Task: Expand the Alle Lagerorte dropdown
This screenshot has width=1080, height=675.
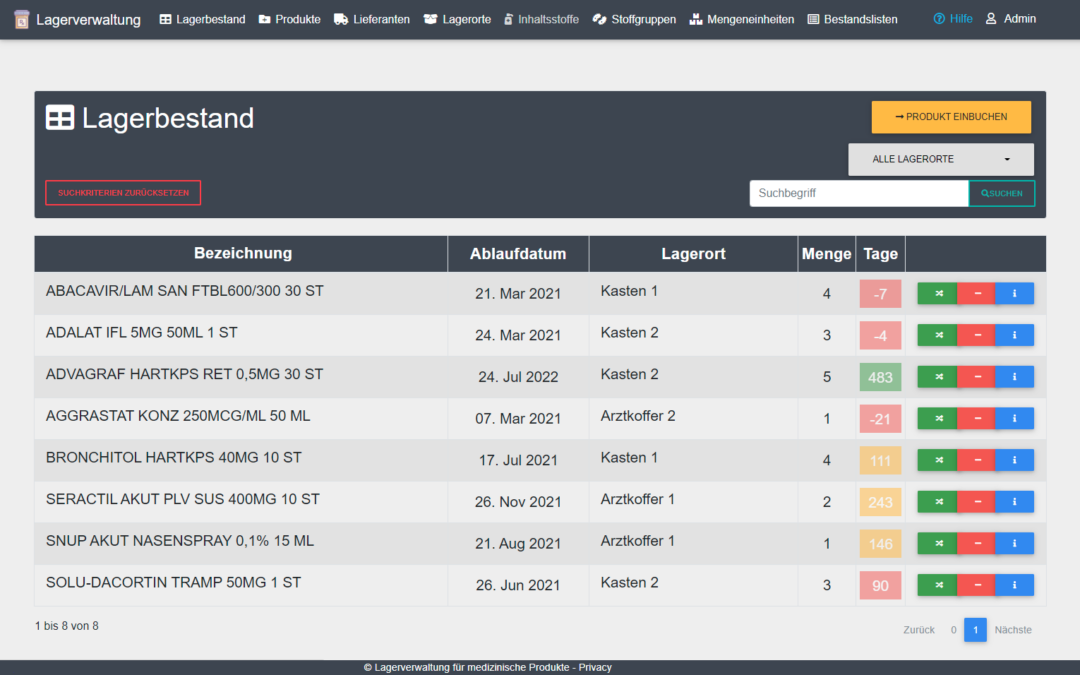Action: click(x=941, y=159)
